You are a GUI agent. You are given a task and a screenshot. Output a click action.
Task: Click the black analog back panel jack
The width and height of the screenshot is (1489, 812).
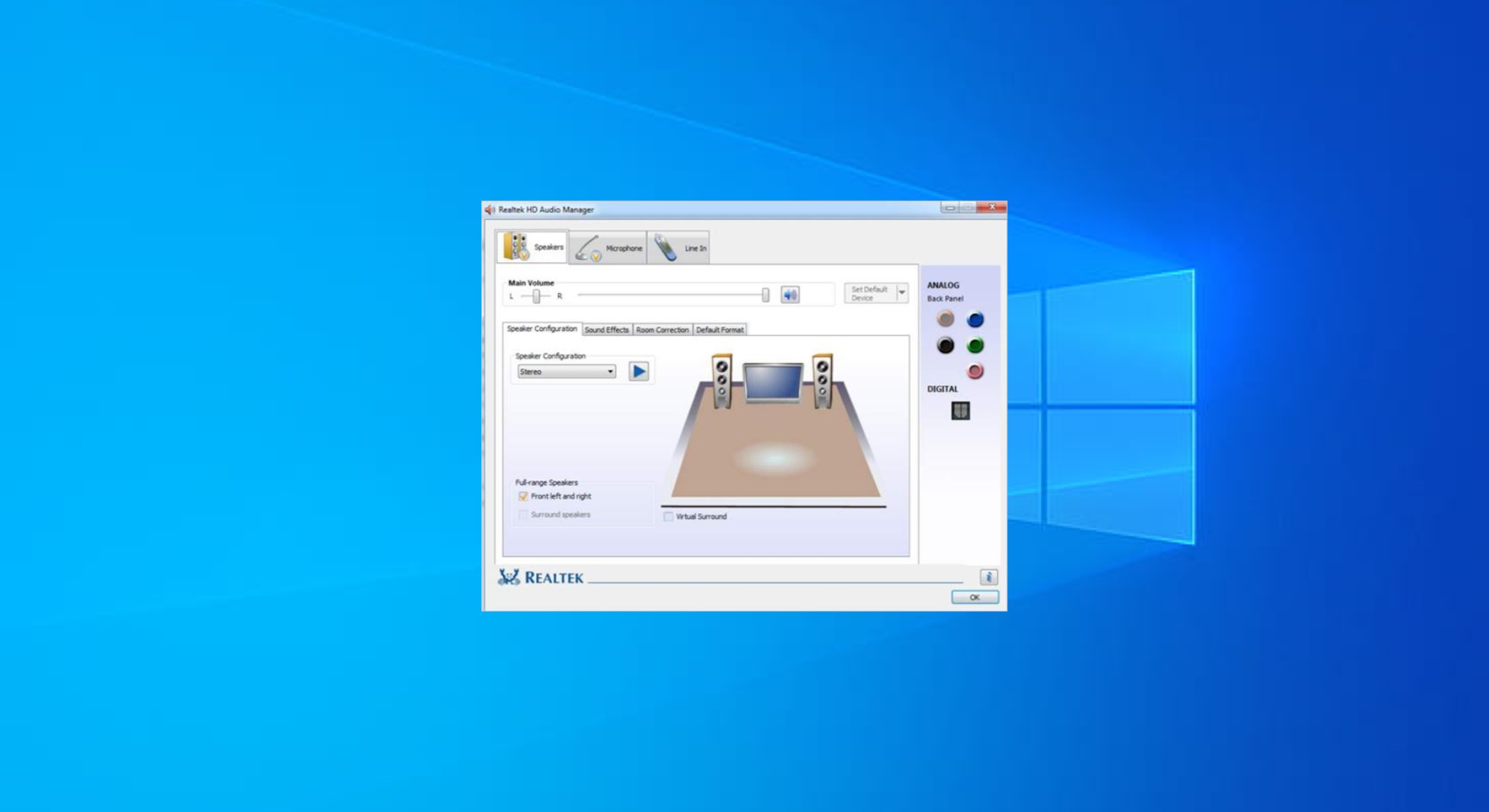[x=945, y=345]
